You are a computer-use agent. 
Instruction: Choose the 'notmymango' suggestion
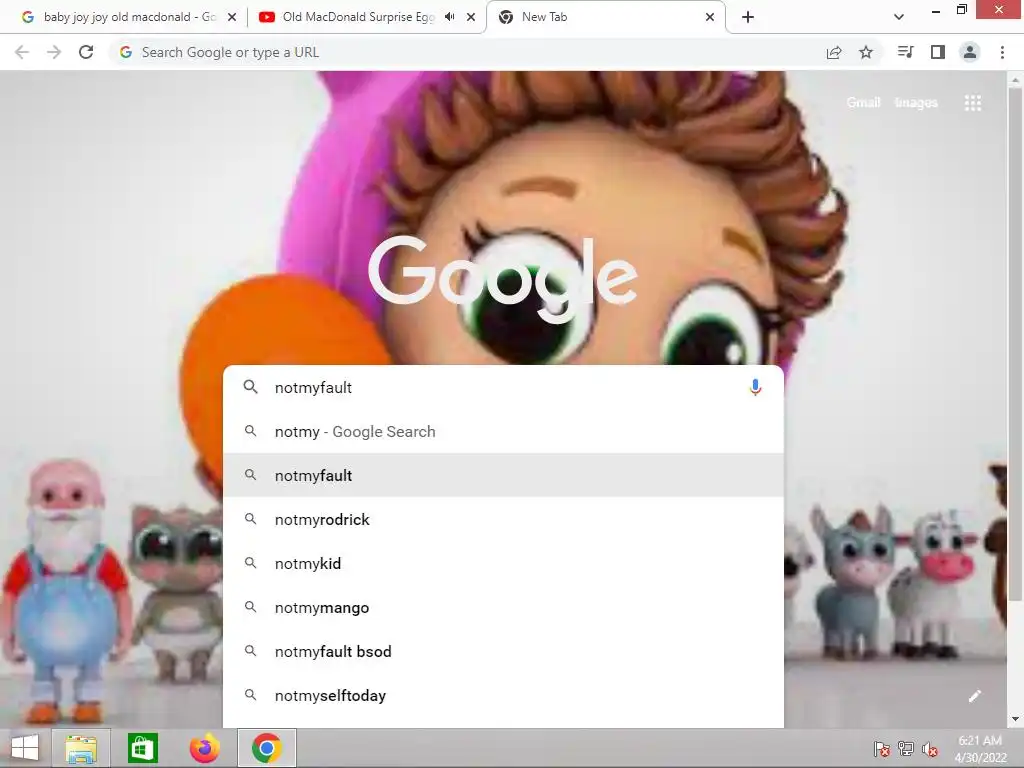503,607
